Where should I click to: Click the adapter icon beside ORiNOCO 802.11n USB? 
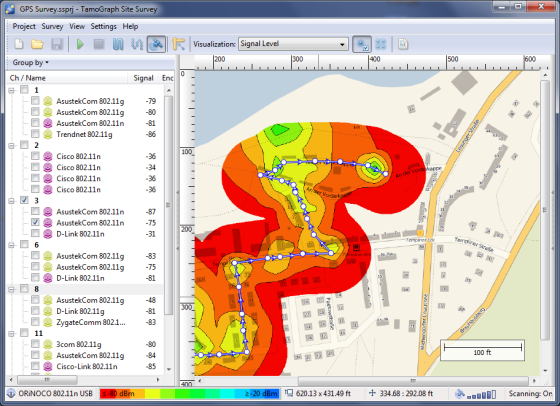click(11, 393)
